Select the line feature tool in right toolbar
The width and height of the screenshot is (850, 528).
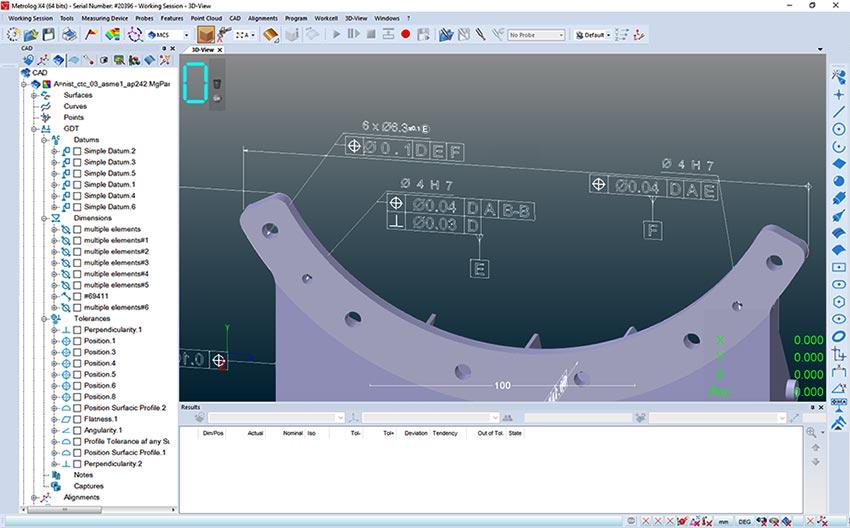tap(839, 111)
